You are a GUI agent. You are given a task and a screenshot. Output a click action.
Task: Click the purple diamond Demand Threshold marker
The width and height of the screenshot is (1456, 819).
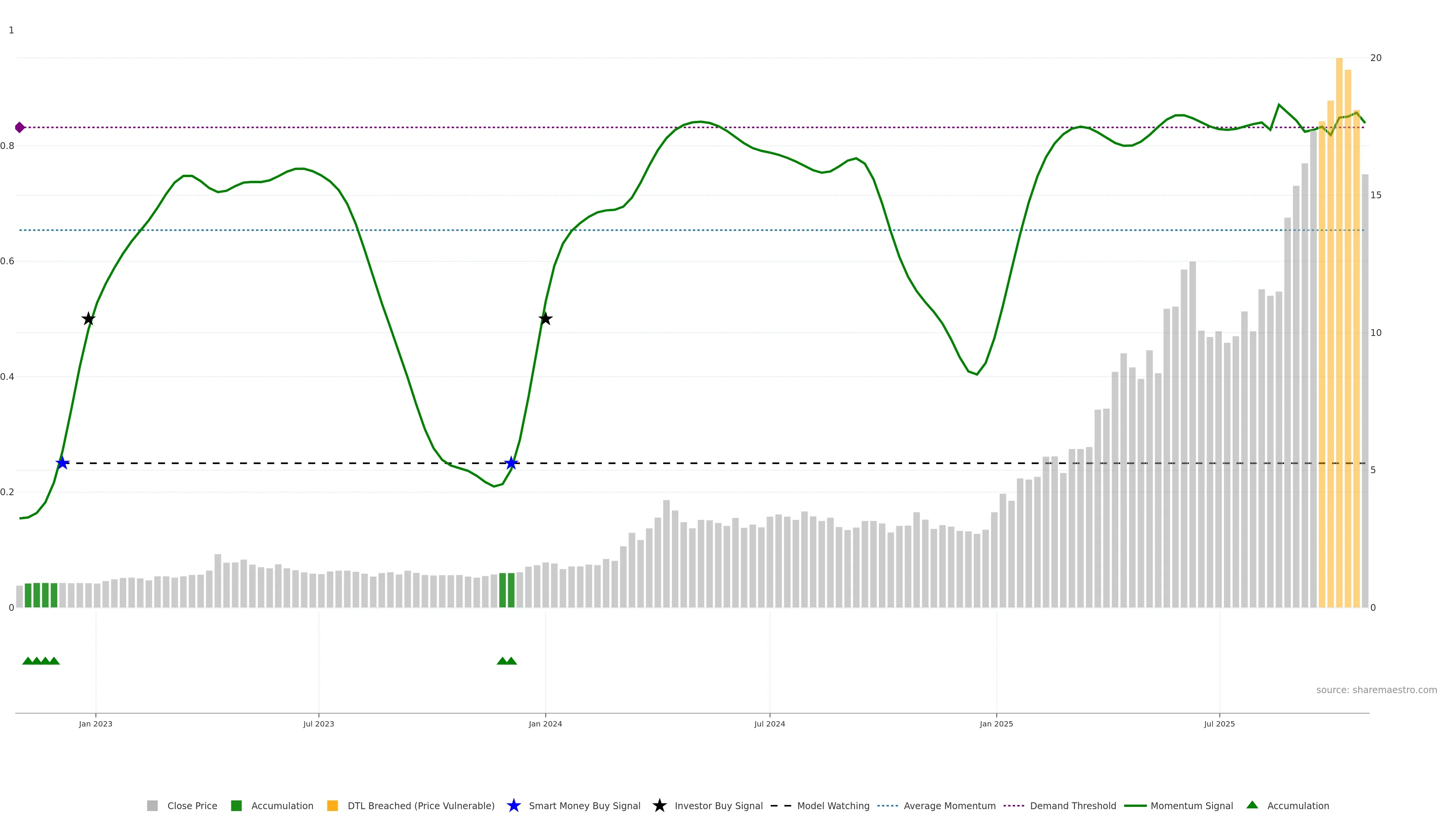(20, 127)
